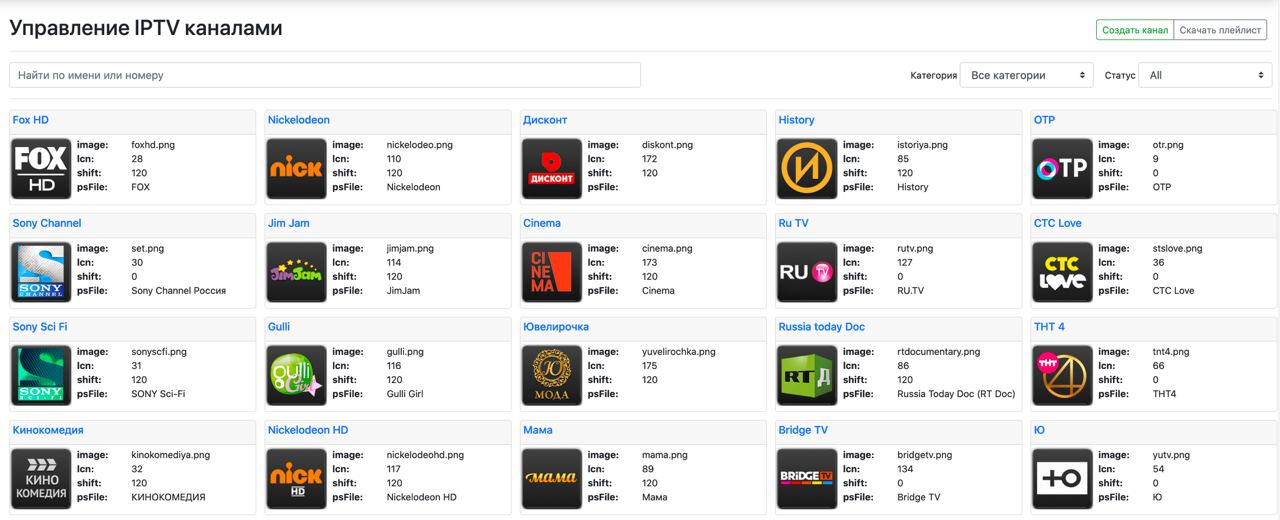The height and width of the screenshot is (520, 1280).
Task: Open the Ю channel title link
Action: pos(1039,430)
